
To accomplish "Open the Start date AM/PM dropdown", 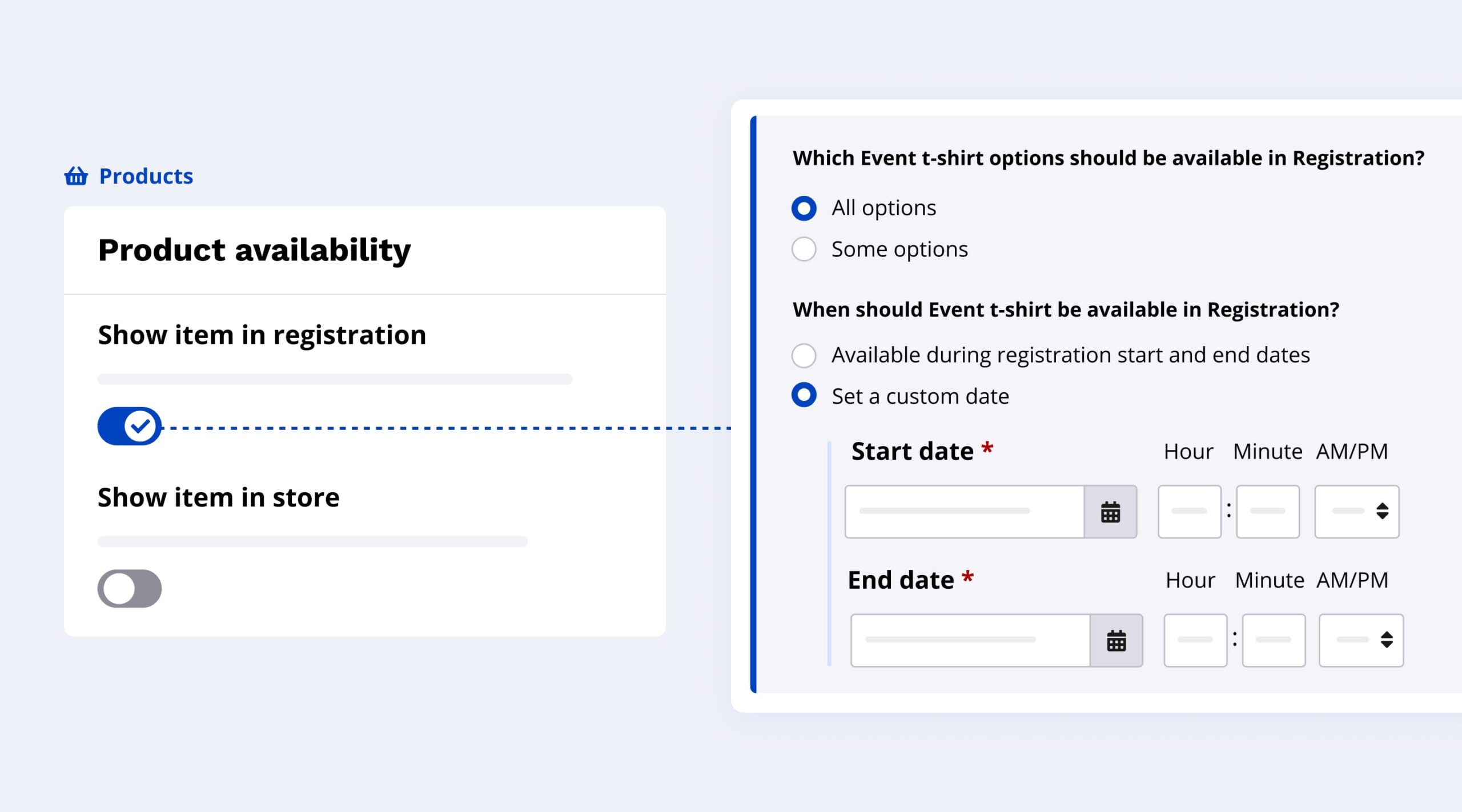I will click(x=1357, y=512).
